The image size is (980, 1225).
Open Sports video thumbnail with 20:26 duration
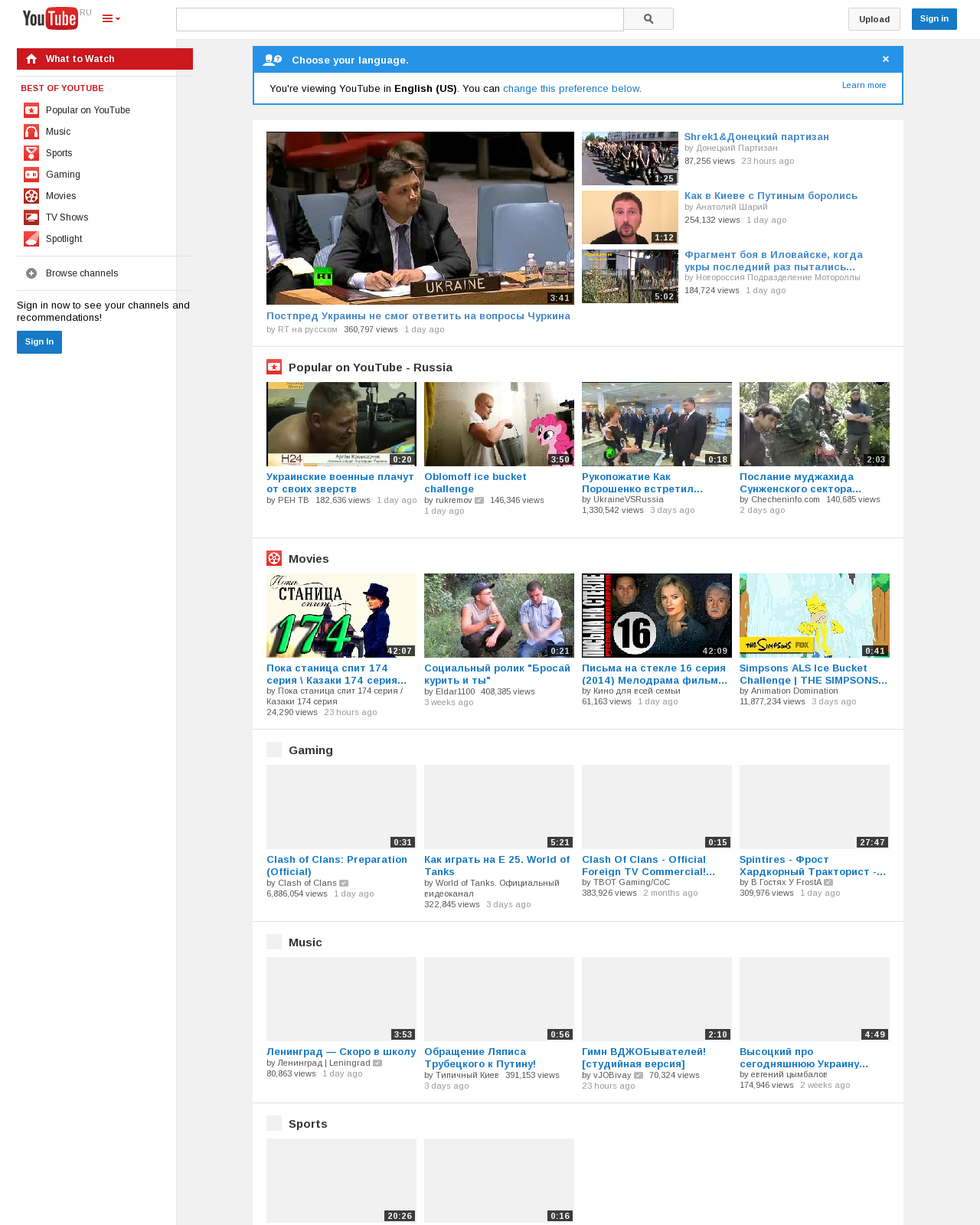click(x=341, y=1181)
